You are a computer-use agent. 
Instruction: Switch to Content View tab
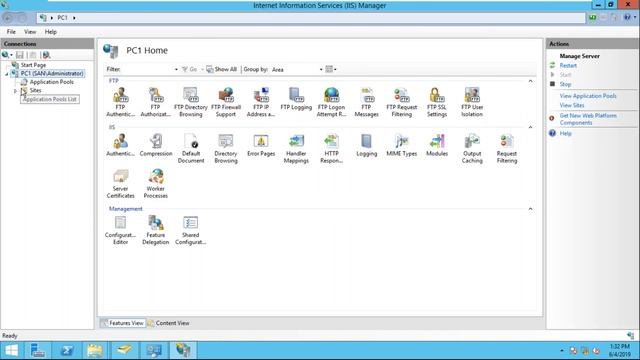[169, 323]
